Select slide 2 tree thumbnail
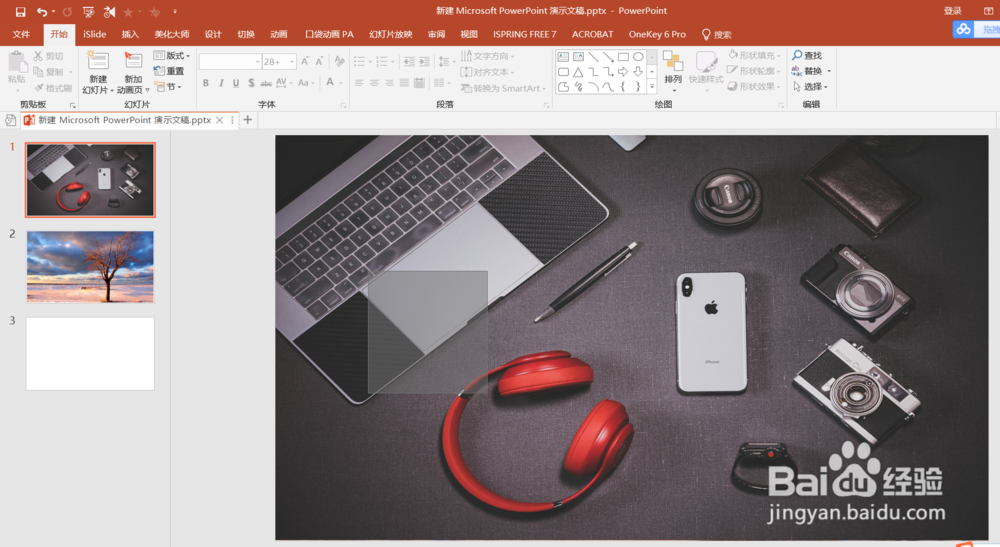Screen dimensions: 1000x547 90,266
